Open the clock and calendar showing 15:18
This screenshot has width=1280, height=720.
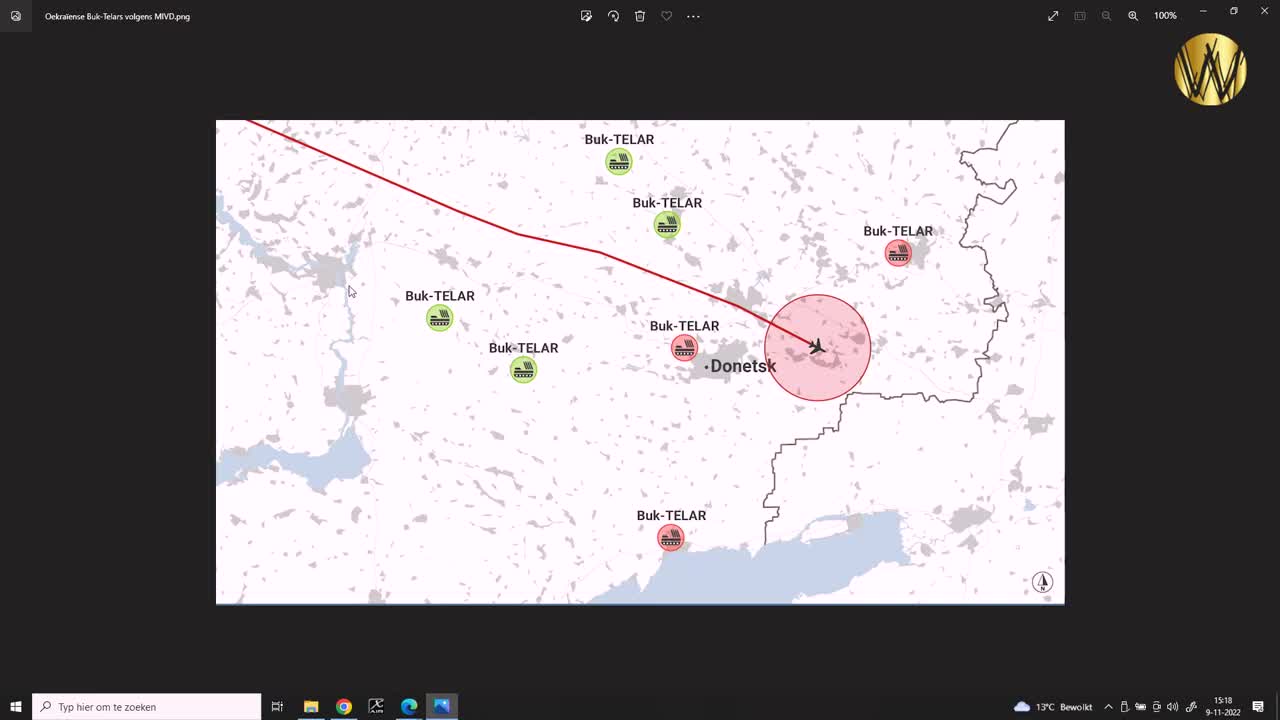point(1223,707)
